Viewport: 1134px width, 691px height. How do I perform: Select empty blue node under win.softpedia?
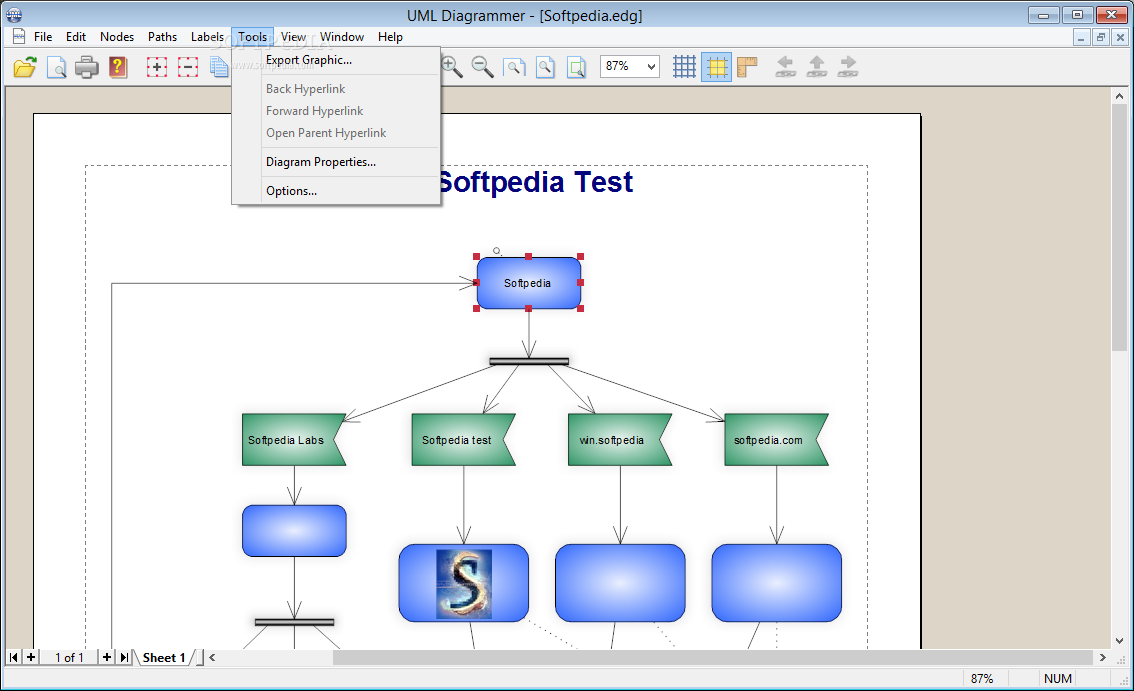pyautogui.click(x=620, y=583)
